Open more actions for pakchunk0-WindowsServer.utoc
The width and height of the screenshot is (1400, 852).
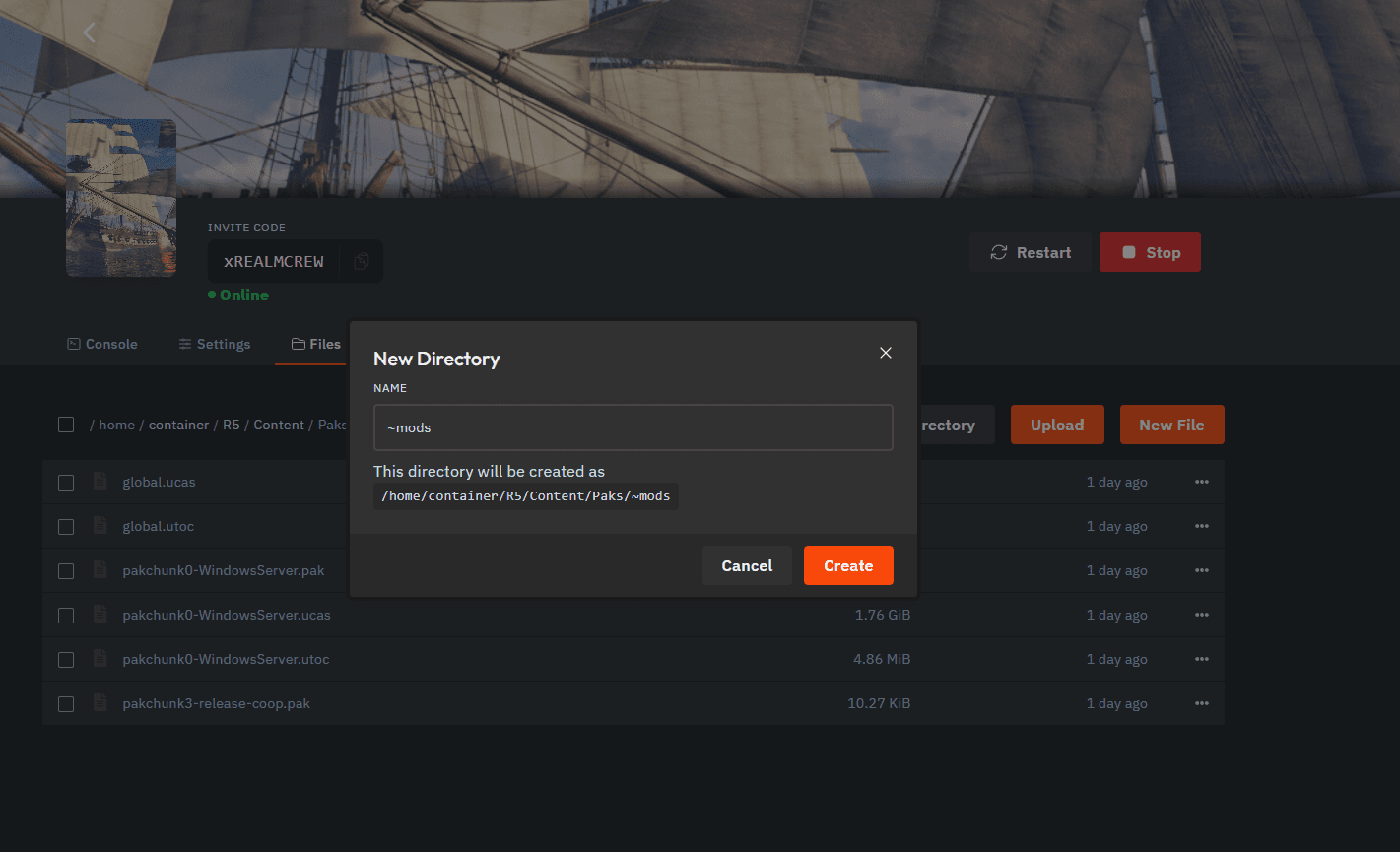tap(1201, 660)
